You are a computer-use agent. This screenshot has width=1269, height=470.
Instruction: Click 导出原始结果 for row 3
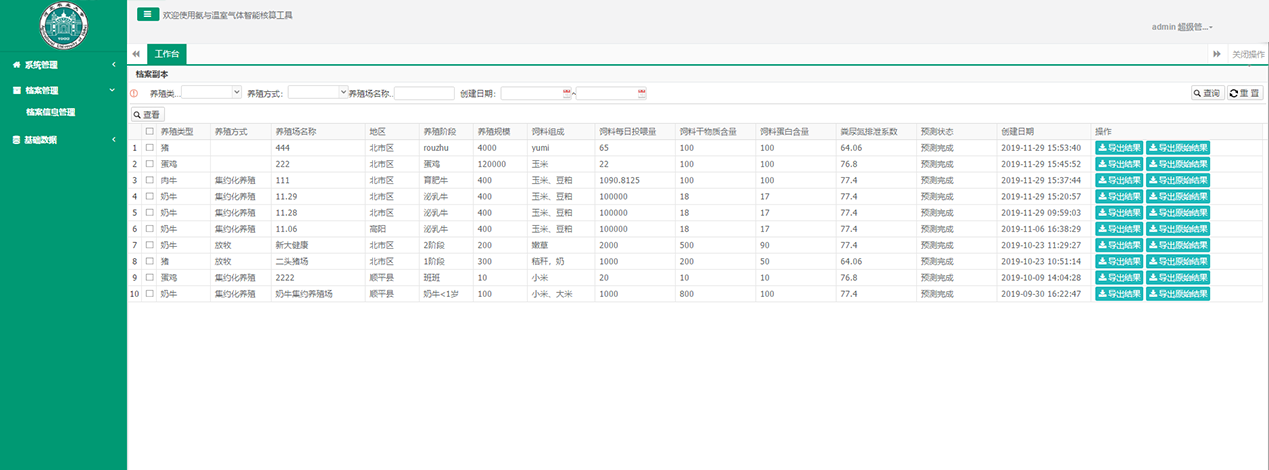click(1178, 180)
